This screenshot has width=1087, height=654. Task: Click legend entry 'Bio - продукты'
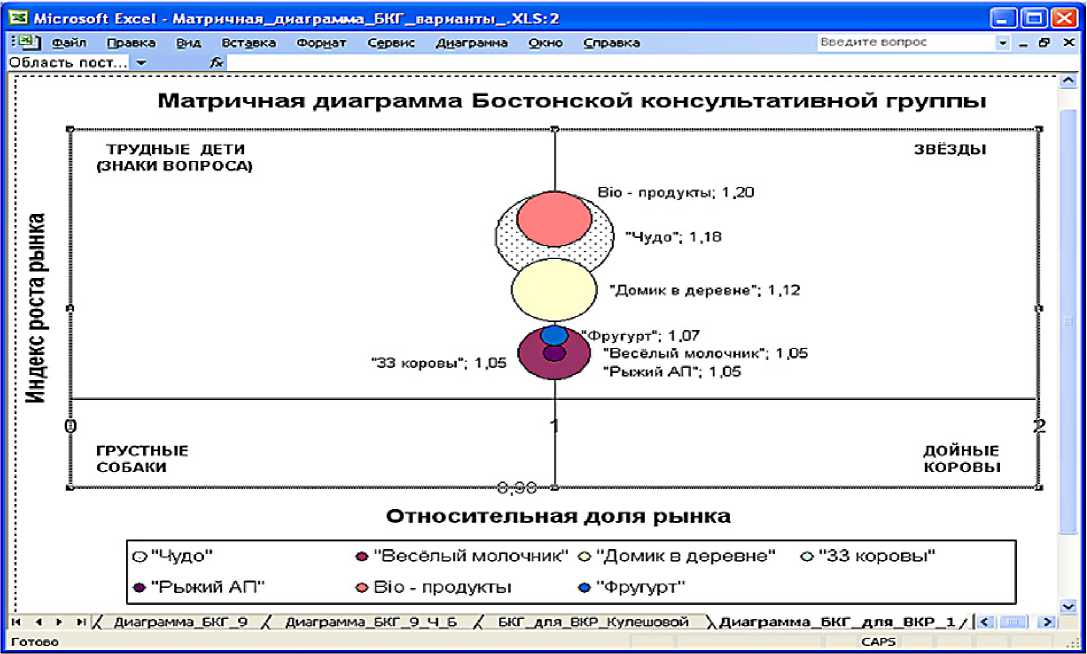point(433,587)
